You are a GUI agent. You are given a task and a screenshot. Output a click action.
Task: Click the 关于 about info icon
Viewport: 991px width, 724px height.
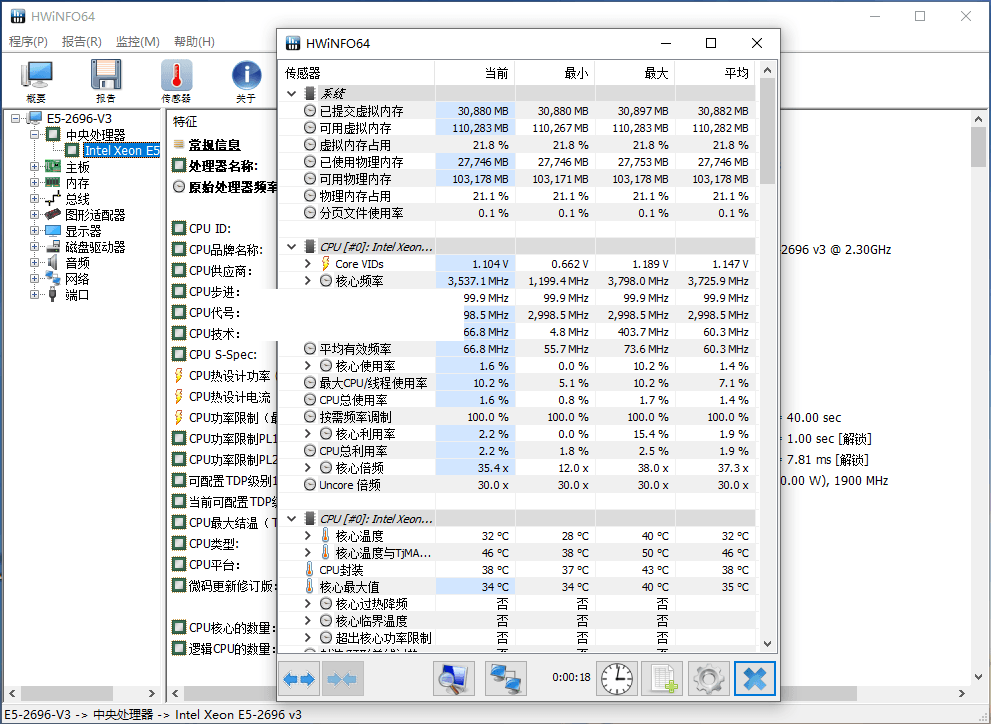[246, 80]
